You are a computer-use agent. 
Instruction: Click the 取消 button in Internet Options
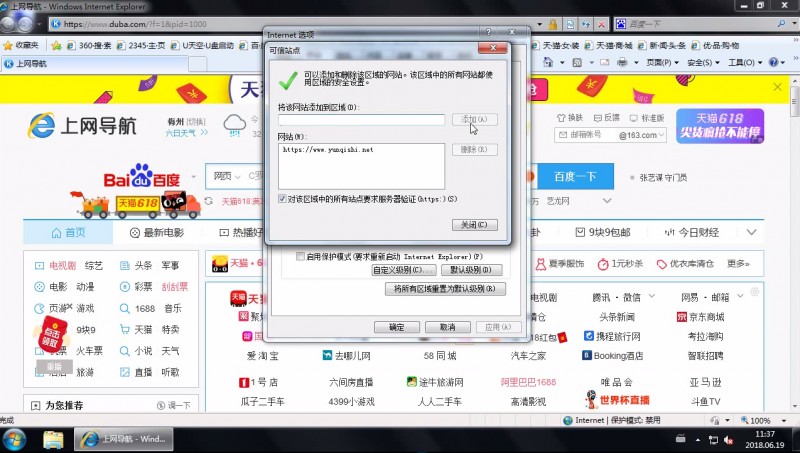[447, 327]
